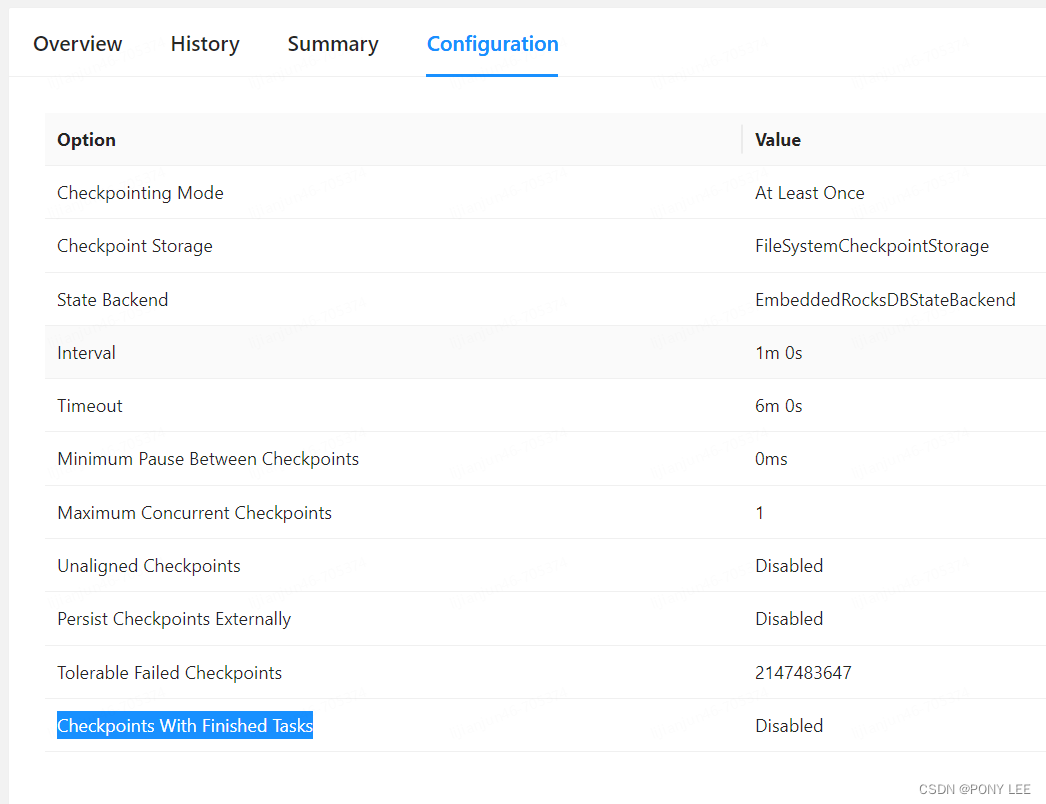The image size is (1046, 804).
Task: Select the Checkpointing Mode option label
Action: [x=140, y=193]
